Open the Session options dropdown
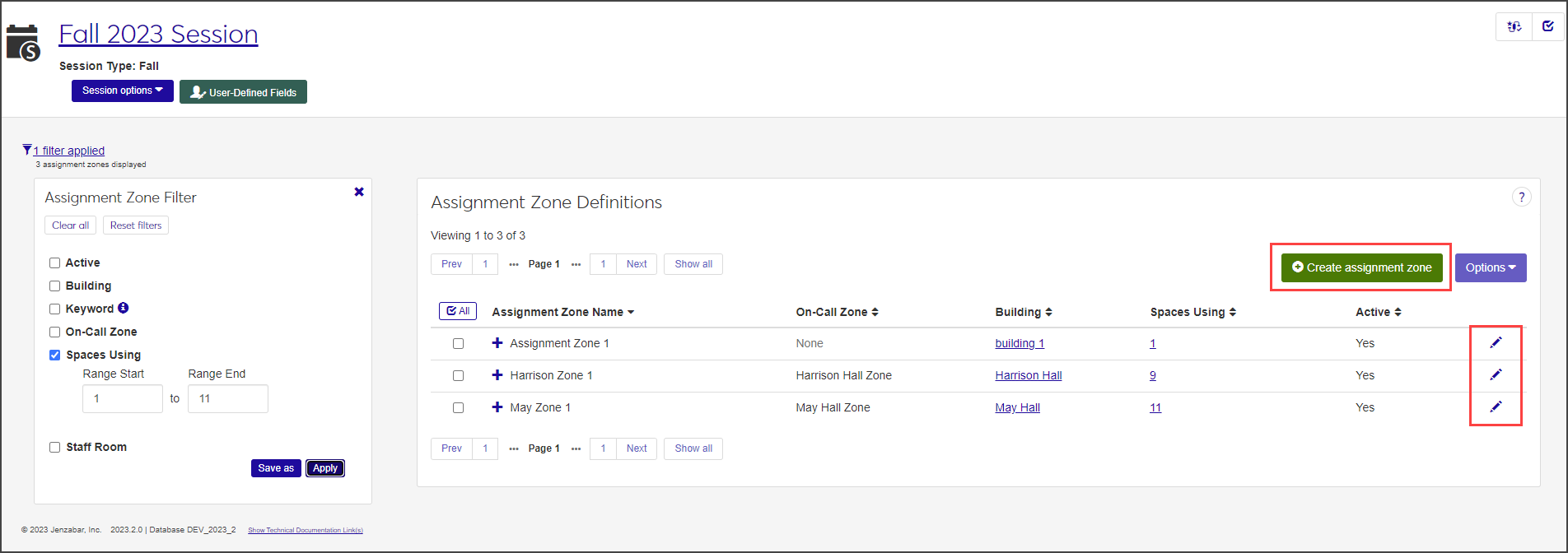The width and height of the screenshot is (1568, 553). point(122,91)
